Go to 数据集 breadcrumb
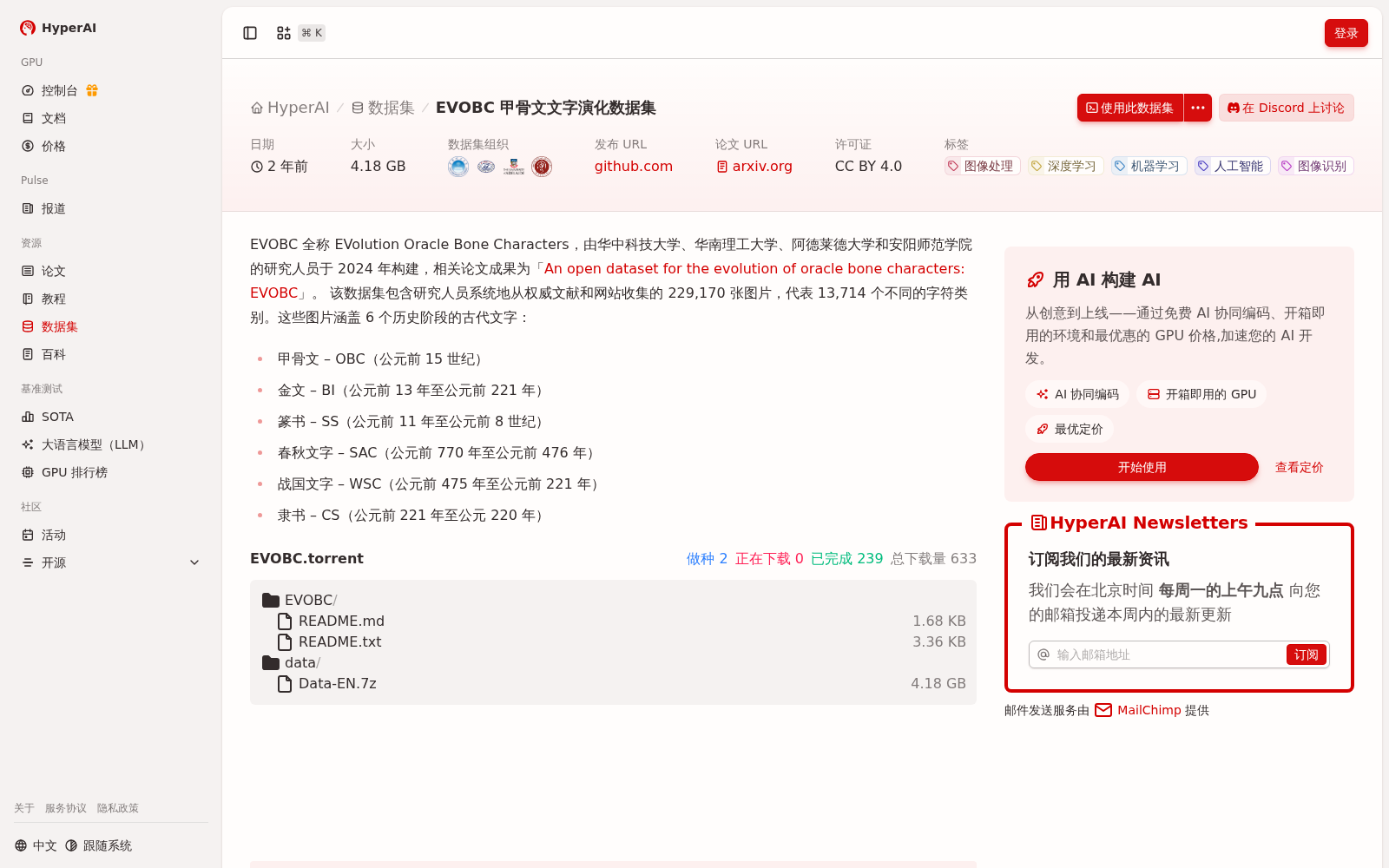The image size is (1389, 868). click(383, 108)
